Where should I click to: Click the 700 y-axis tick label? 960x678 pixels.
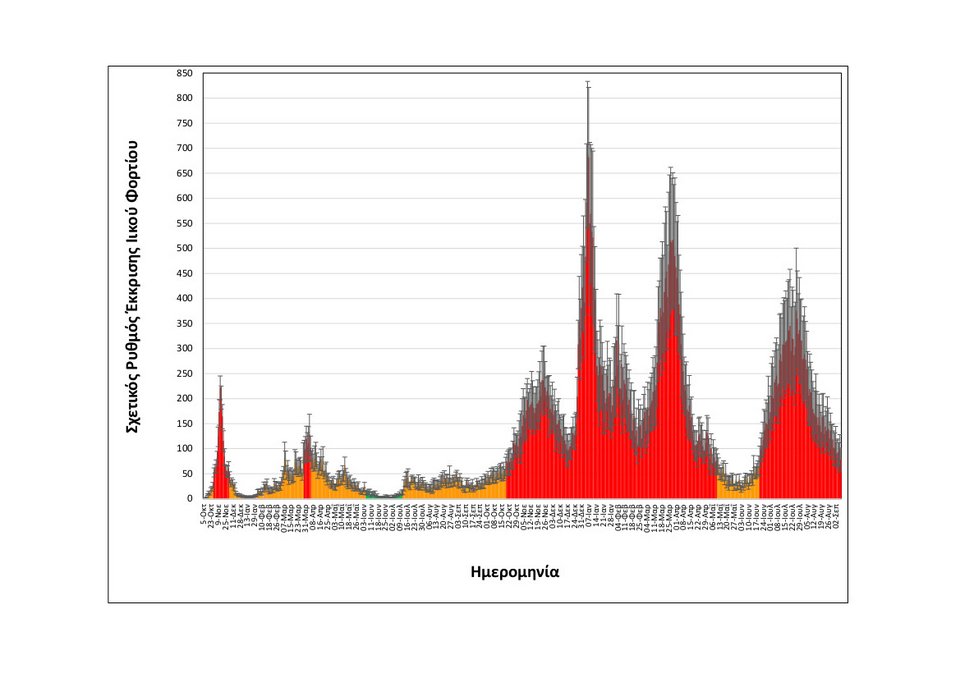point(183,148)
